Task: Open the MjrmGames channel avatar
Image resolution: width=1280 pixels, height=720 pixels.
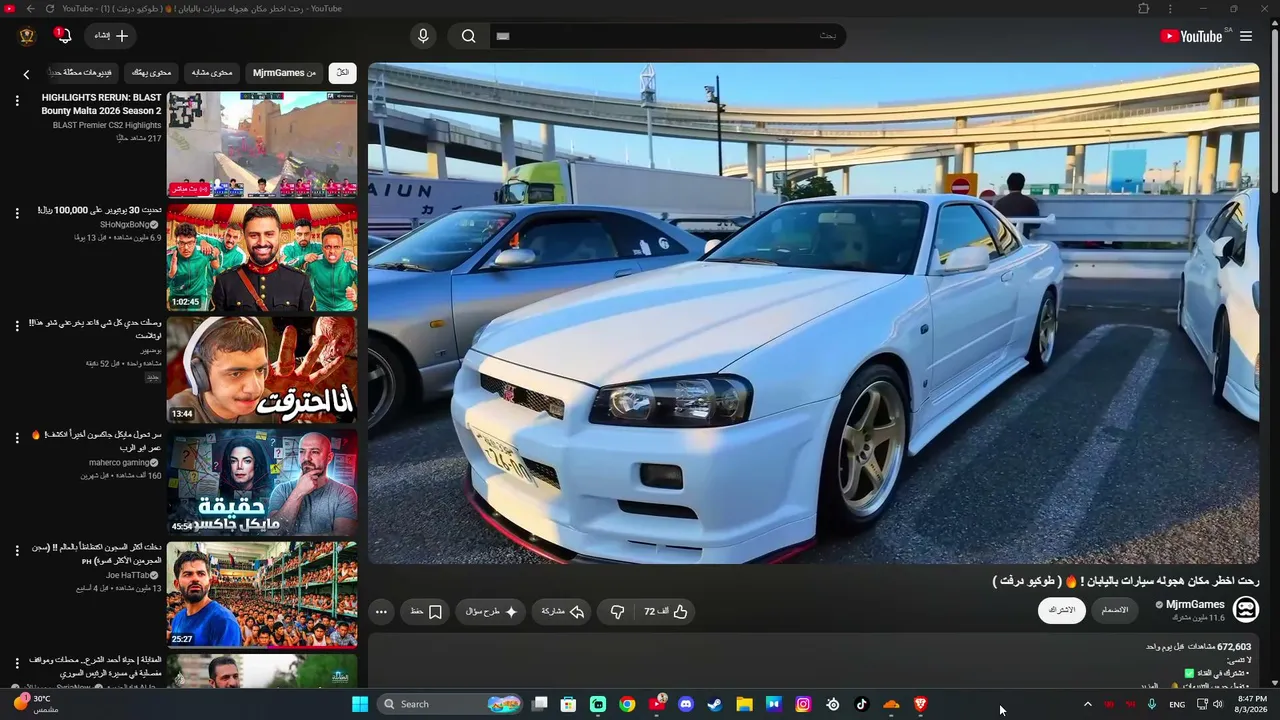Action: point(1246,608)
